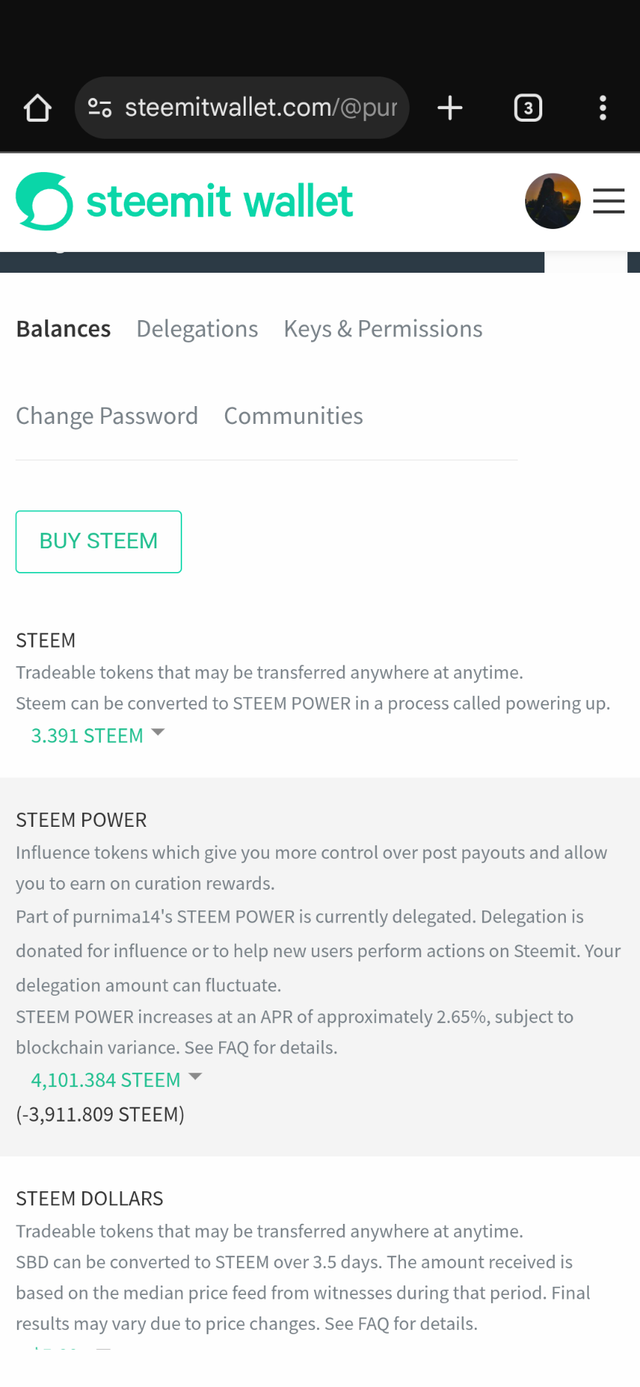
Task: Tap the browser home icon
Action: pos(37,108)
